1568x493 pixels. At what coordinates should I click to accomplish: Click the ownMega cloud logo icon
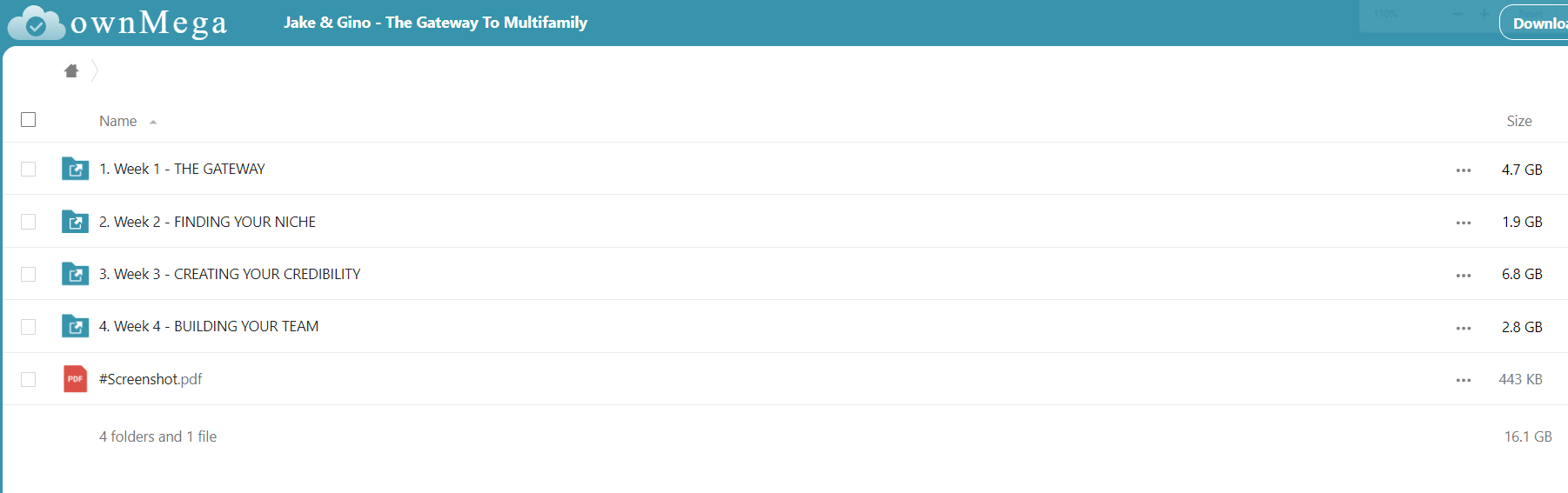coord(36,23)
